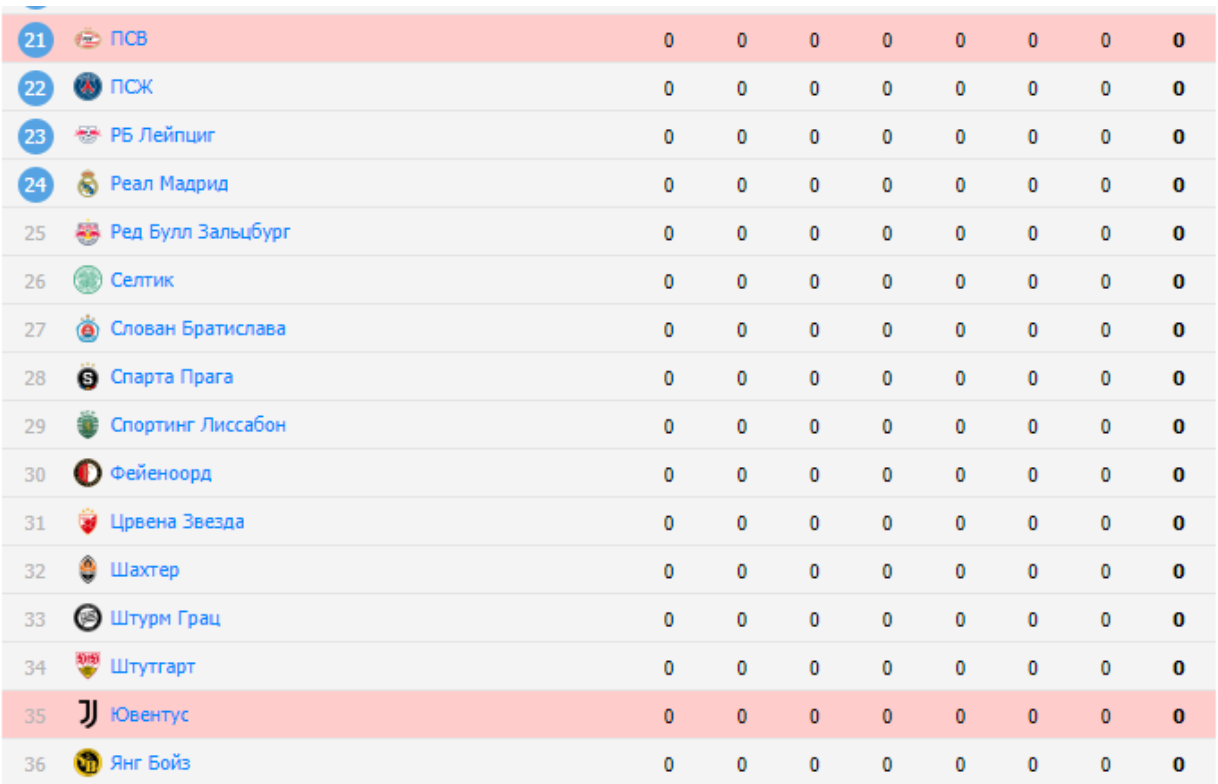Click the blue position badge 24
Viewport: 1218px width, 784px height.
click(x=35, y=184)
